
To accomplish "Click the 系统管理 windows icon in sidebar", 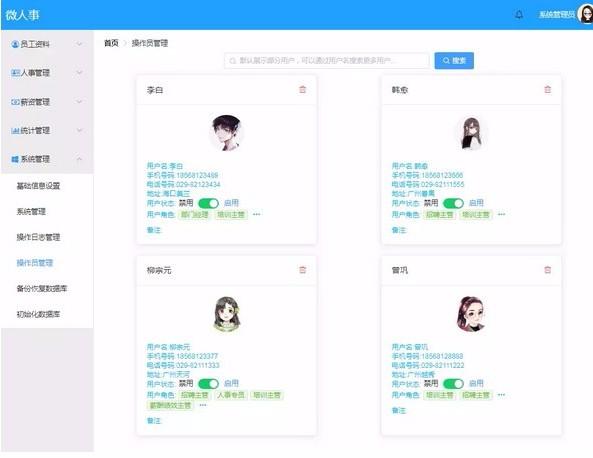I will pyautogui.click(x=15, y=159).
